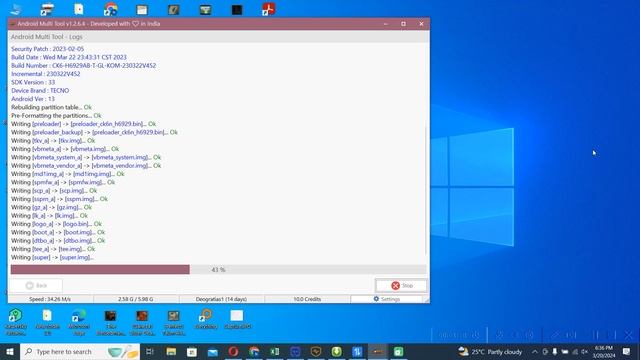Image resolution: width=640 pixels, height=360 pixels.
Task: Open the black square desktop icon
Action: (237, 9)
